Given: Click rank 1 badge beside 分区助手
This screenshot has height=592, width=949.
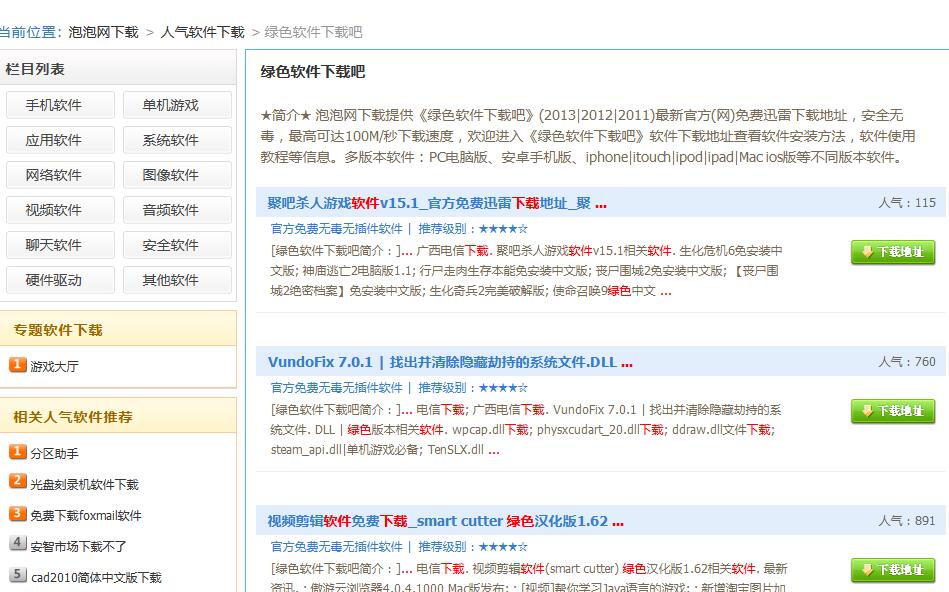Looking at the screenshot, I should (x=18, y=452).
